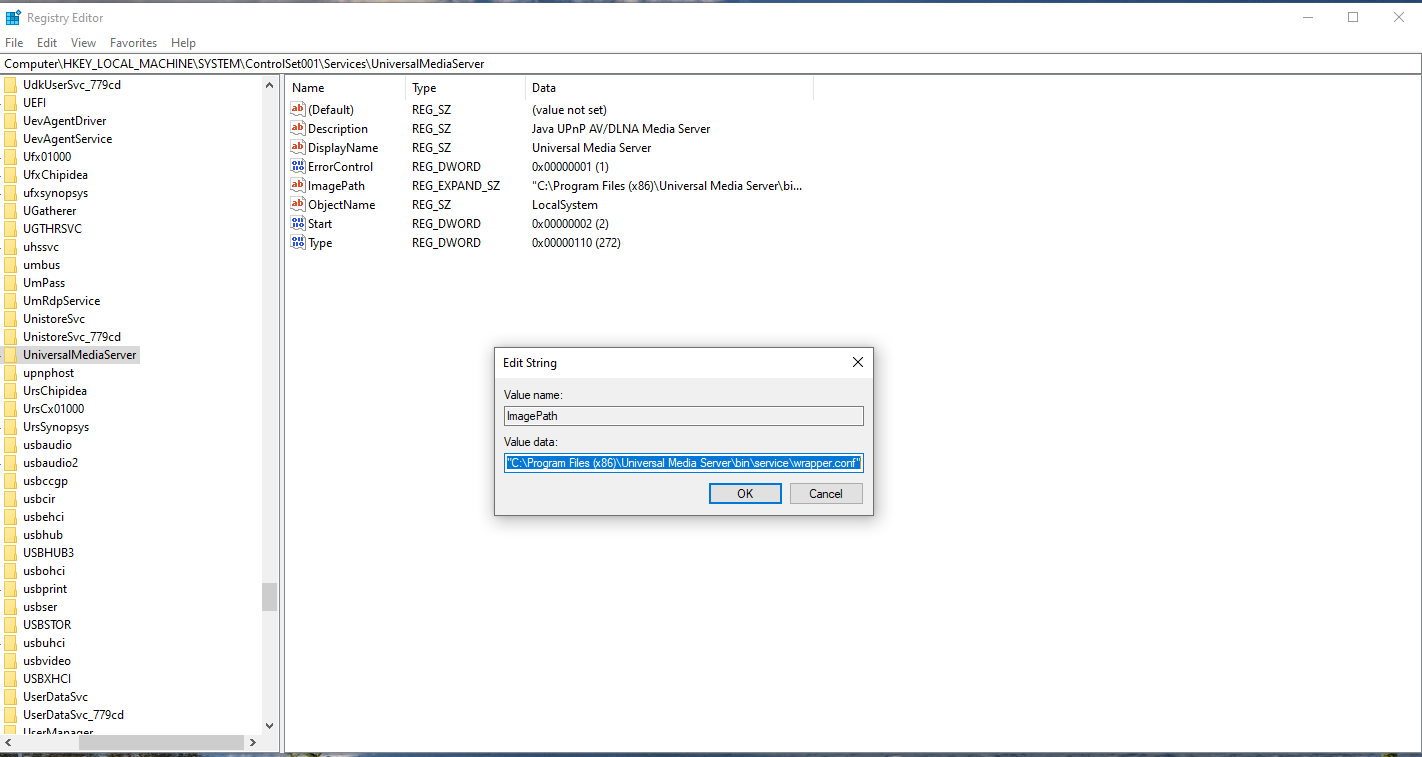This screenshot has width=1422, height=757.
Task: Select the umbus key
Action: click(42, 265)
